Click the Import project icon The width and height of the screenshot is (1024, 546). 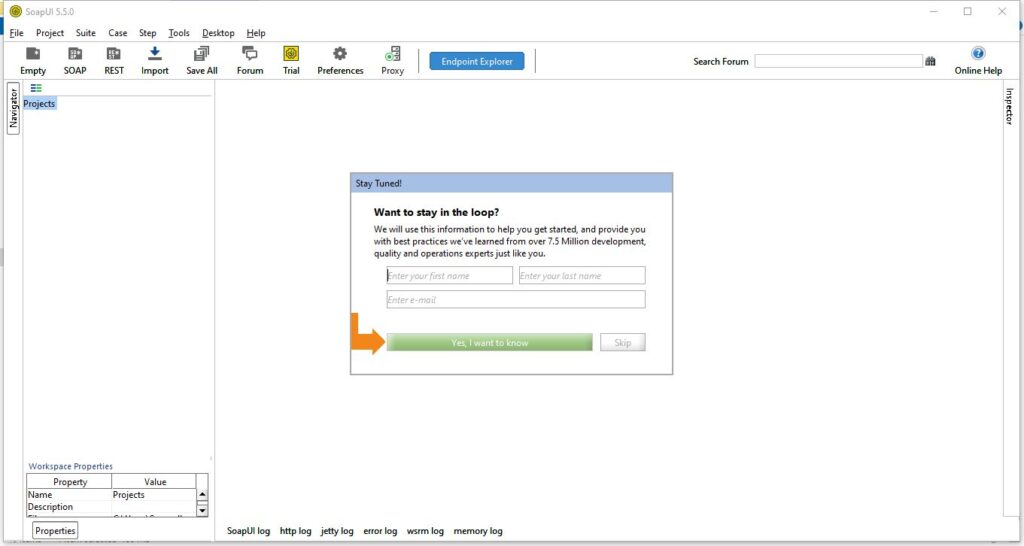155,61
